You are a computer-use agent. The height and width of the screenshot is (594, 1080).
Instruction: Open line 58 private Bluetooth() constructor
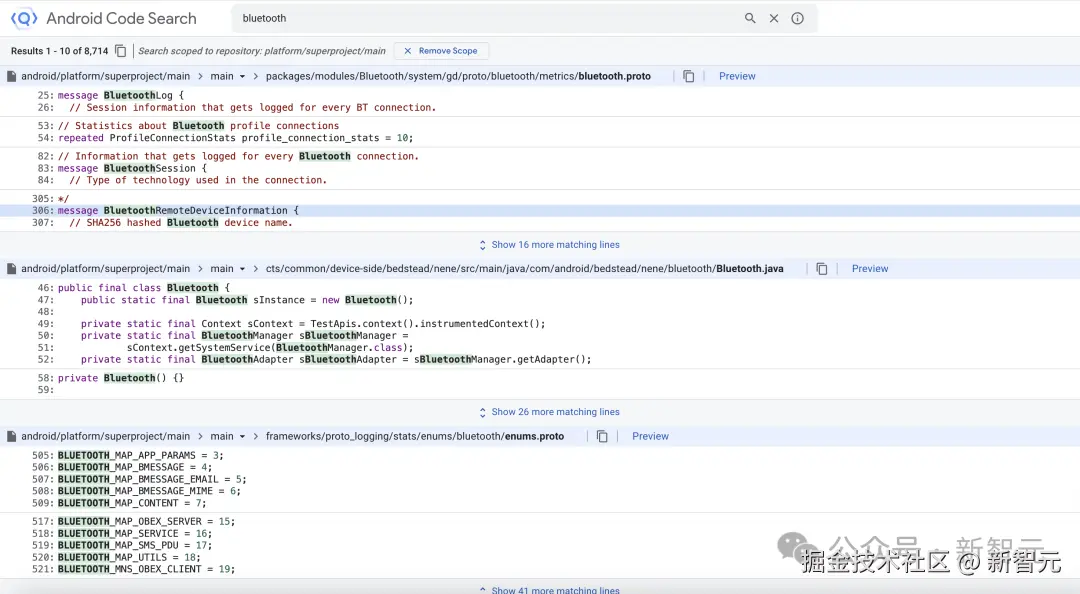tap(121, 378)
